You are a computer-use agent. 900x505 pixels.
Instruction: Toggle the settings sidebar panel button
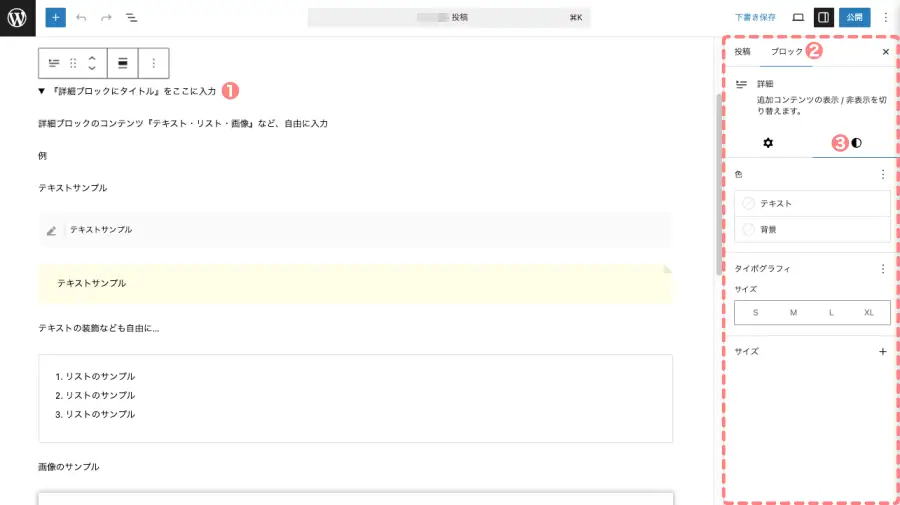823,17
